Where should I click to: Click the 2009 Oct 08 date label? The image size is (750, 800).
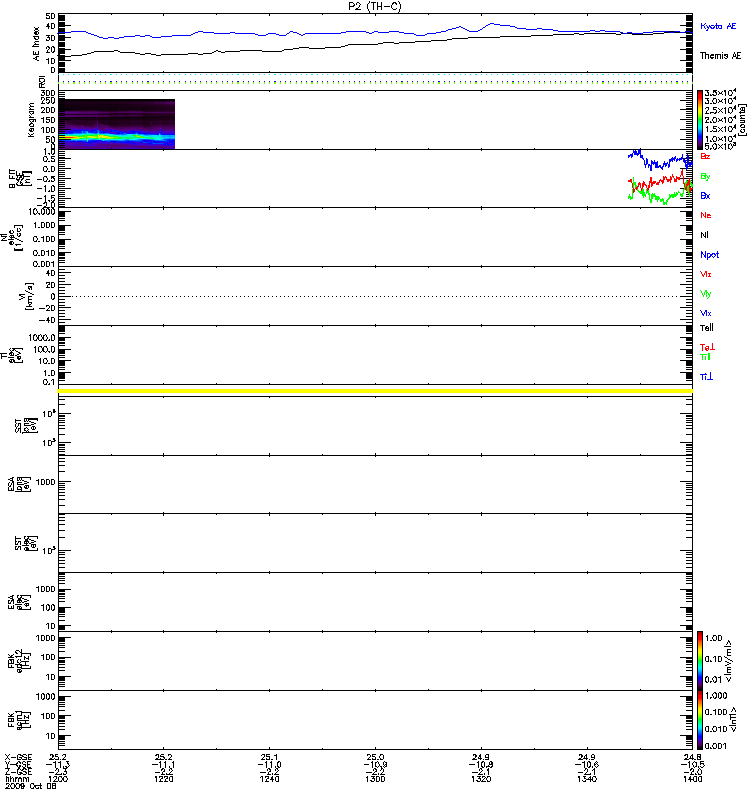click(31, 786)
